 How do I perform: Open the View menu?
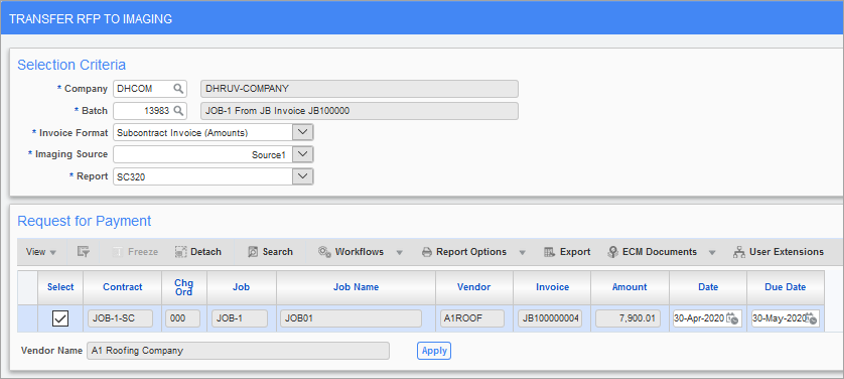click(x=41, y=251)
